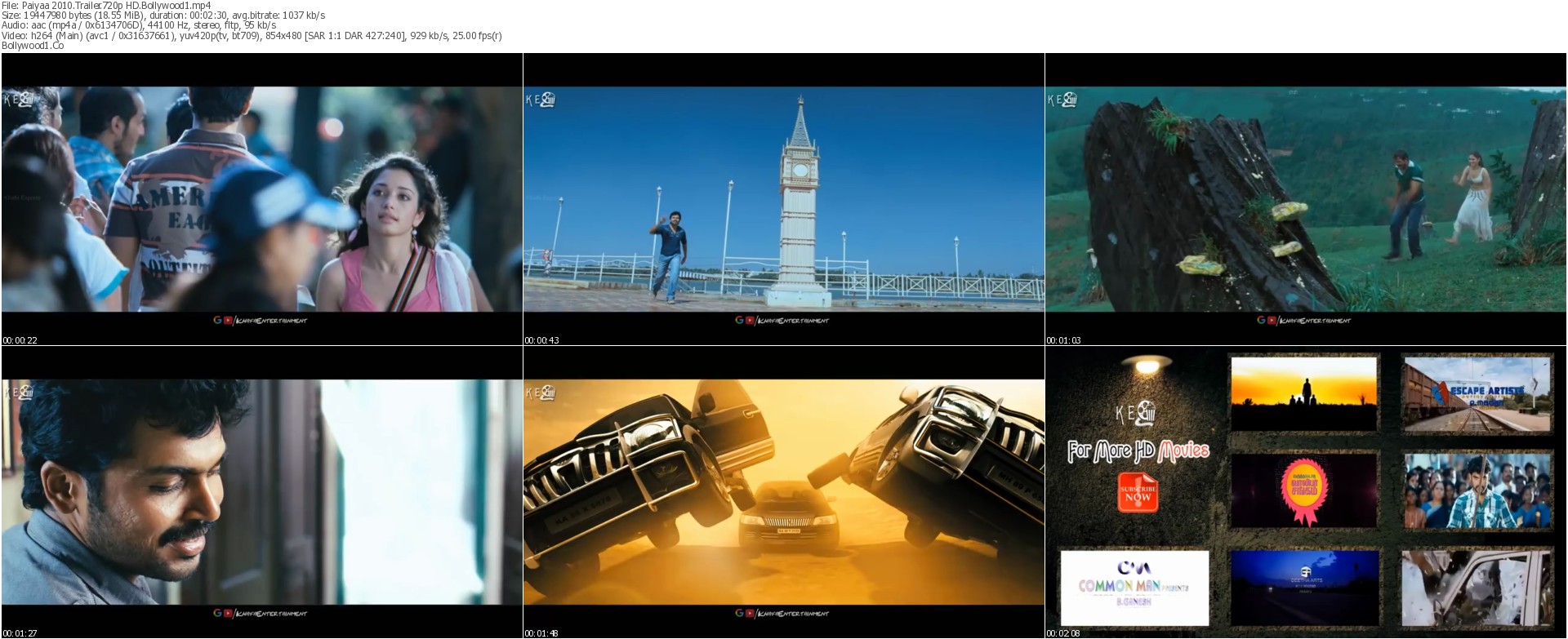Image resolution: width=1568 pixels, height=639 pixels.
Task: Click the KE logo under the lamp
Action: (x=1134, y=414)
